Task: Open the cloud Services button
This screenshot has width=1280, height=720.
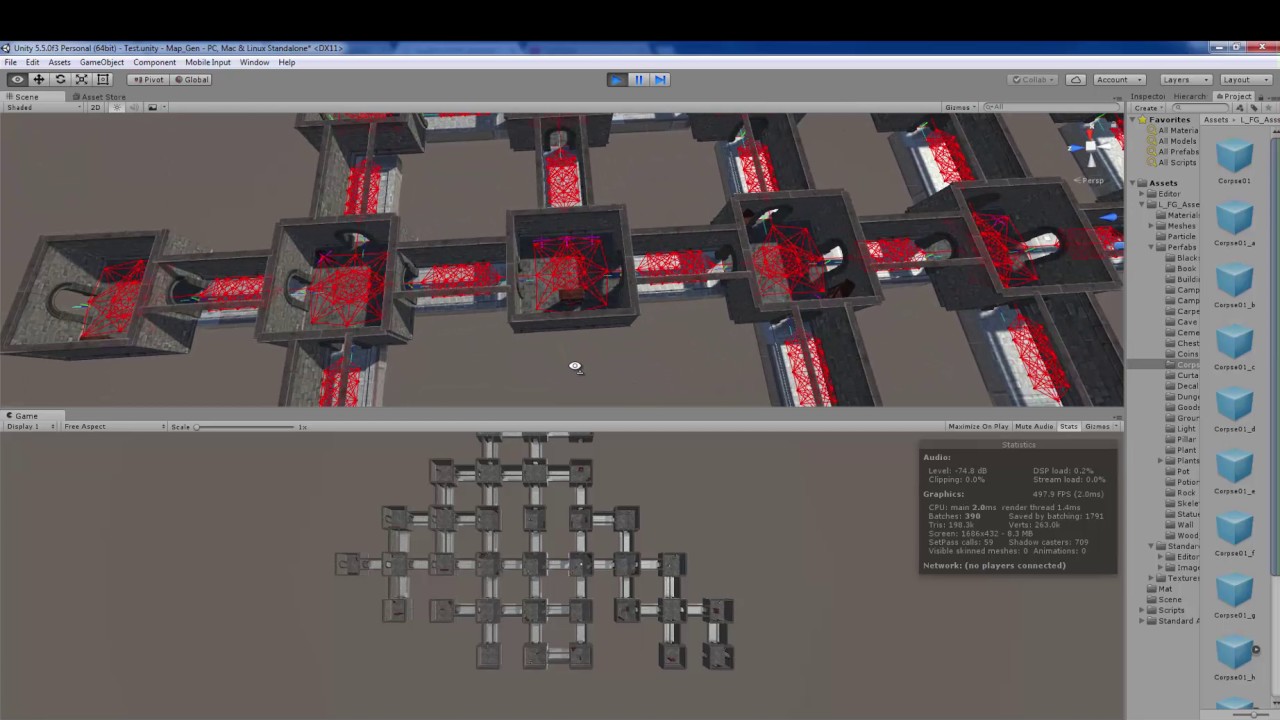Action: (1075, 79)
